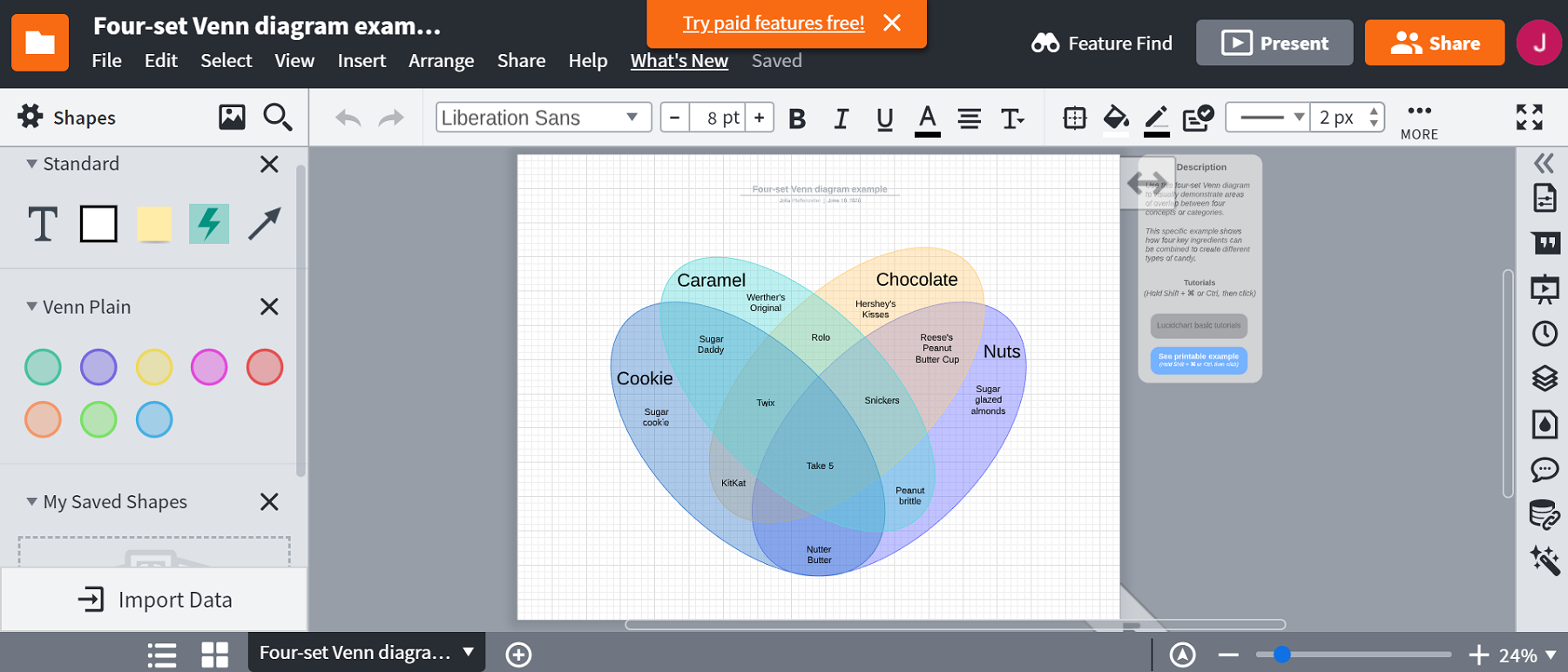Undo the last action
The image size is (1568, 672).
(348, 118)
